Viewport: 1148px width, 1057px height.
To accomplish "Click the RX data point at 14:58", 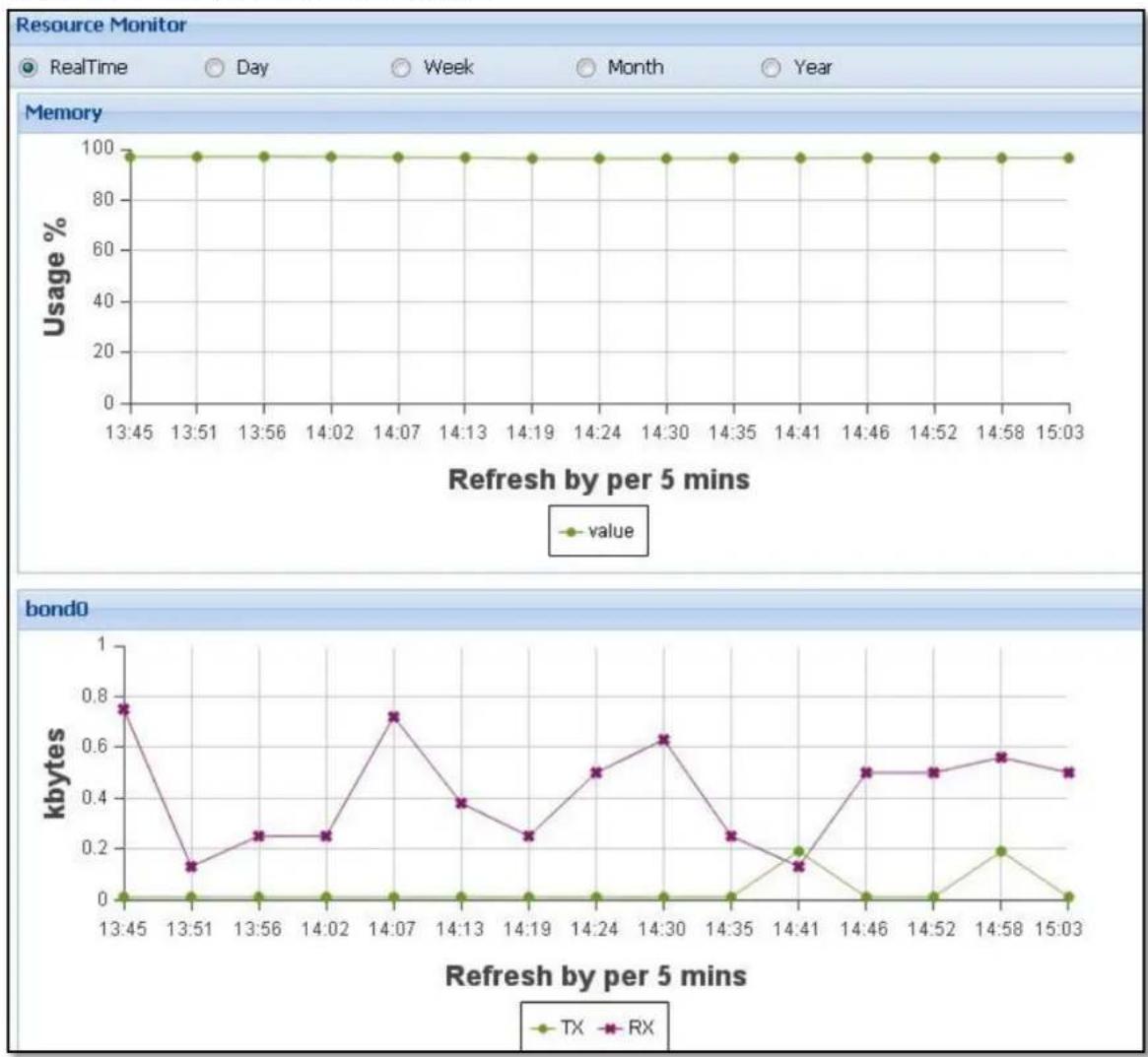I will 1001,758.
